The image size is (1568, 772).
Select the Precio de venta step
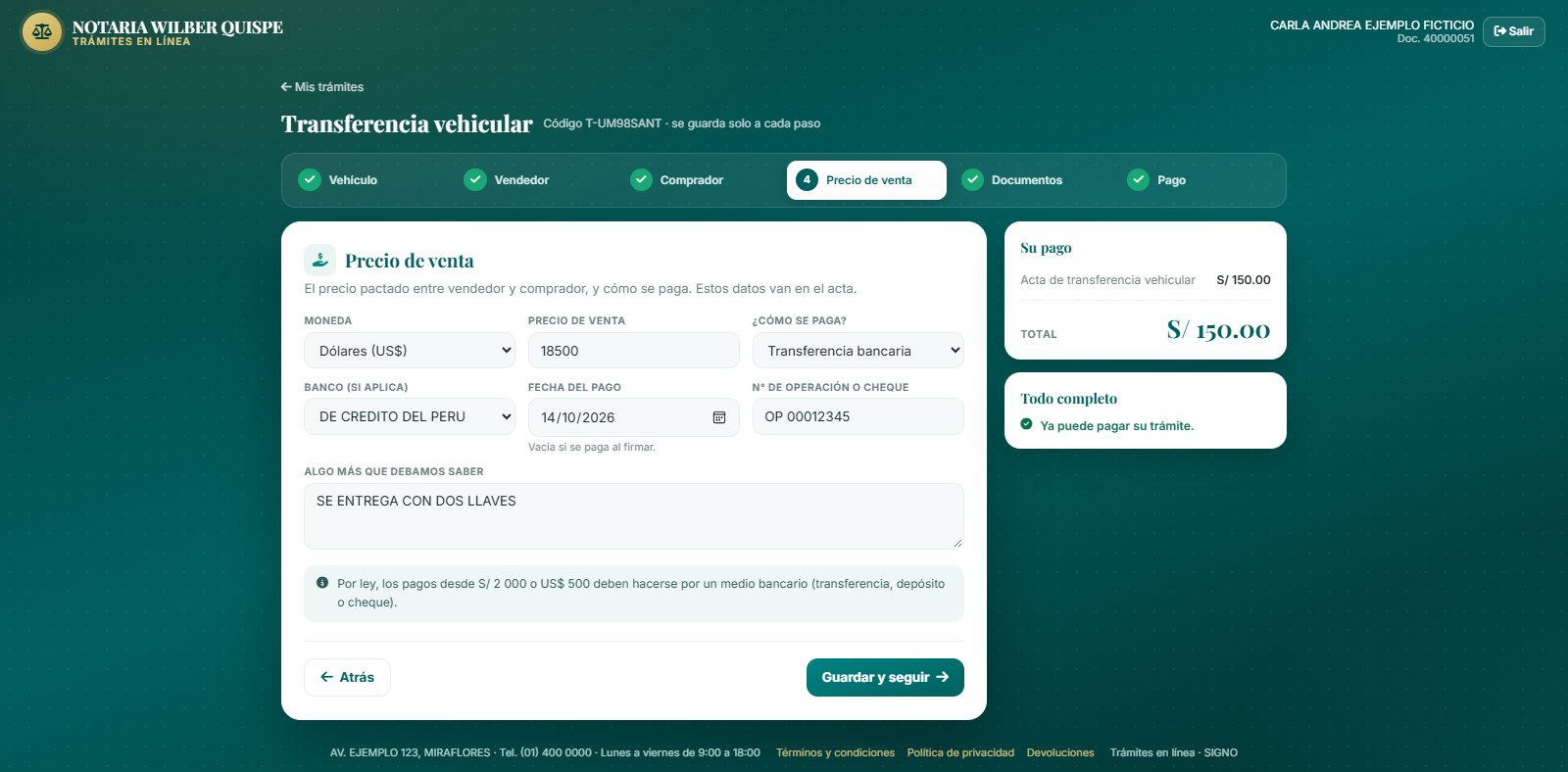pyautogui.click(x=866, y=180)
